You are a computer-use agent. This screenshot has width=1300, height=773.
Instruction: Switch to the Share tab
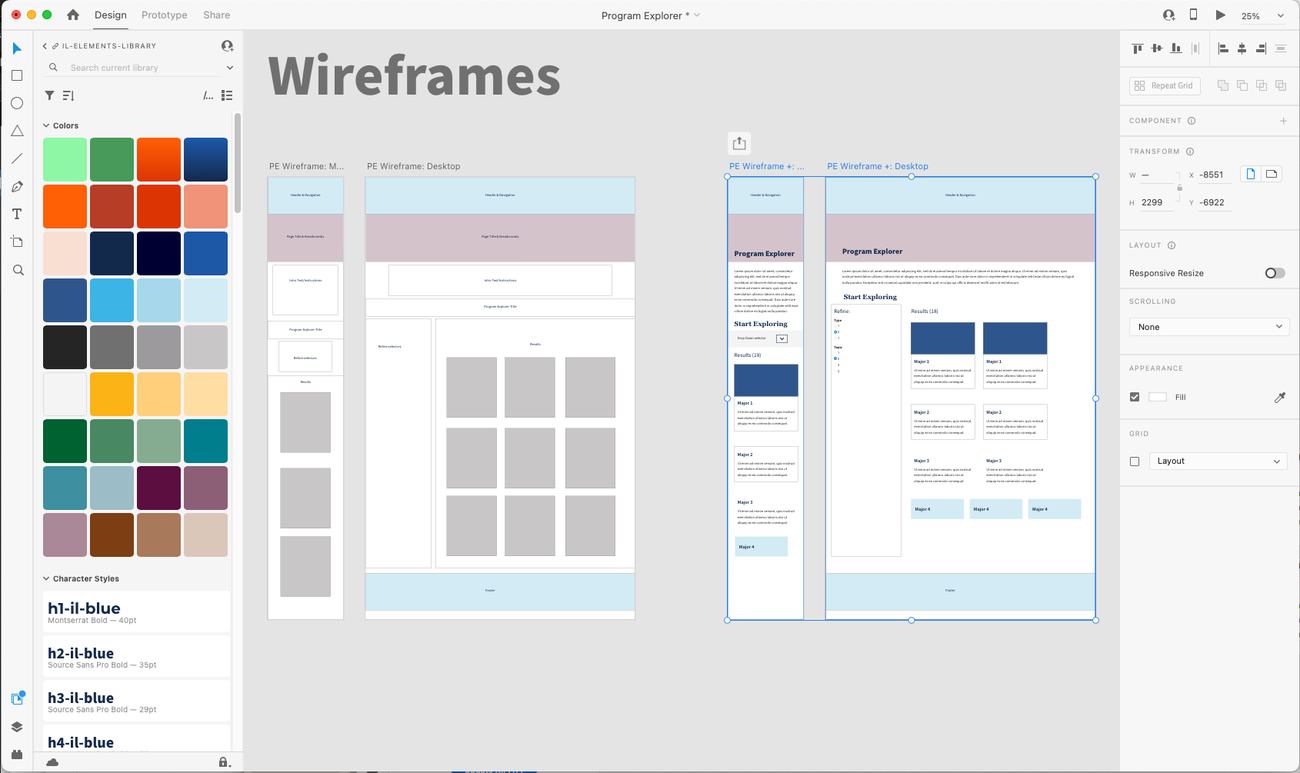[x=216, y=15]
